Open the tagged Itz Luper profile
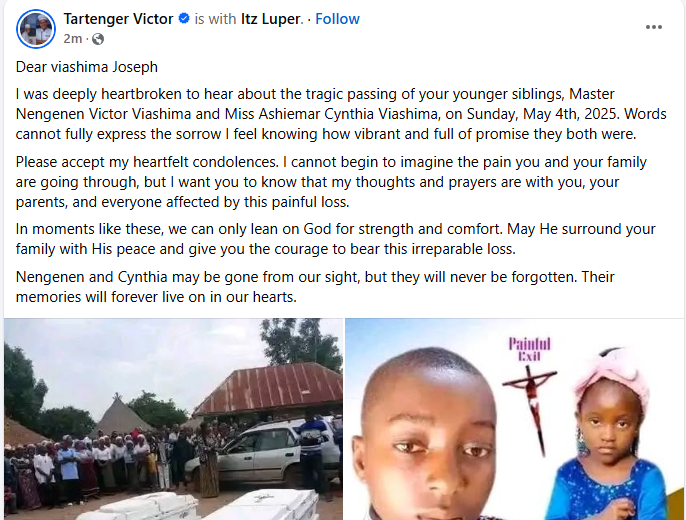Screen dimensions: 686x520 tap(270, 19)
